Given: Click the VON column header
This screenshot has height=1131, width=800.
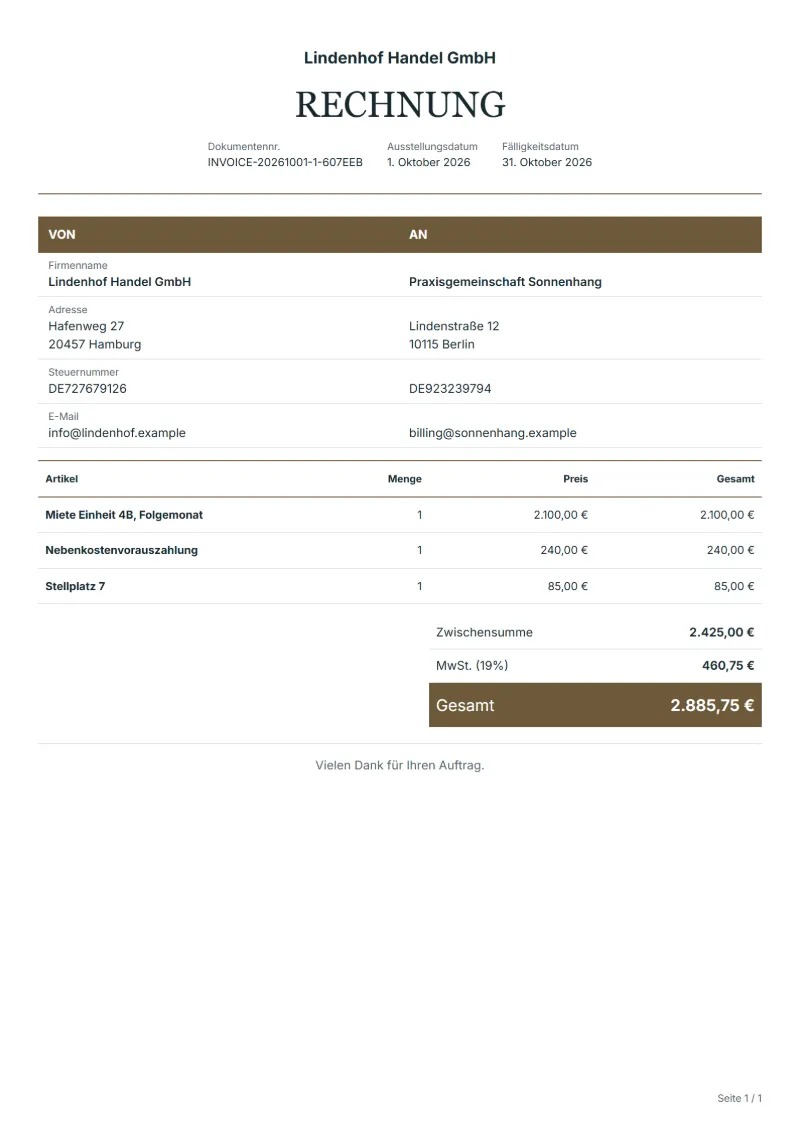Looking at the screenshot, I should pos(62,234).
